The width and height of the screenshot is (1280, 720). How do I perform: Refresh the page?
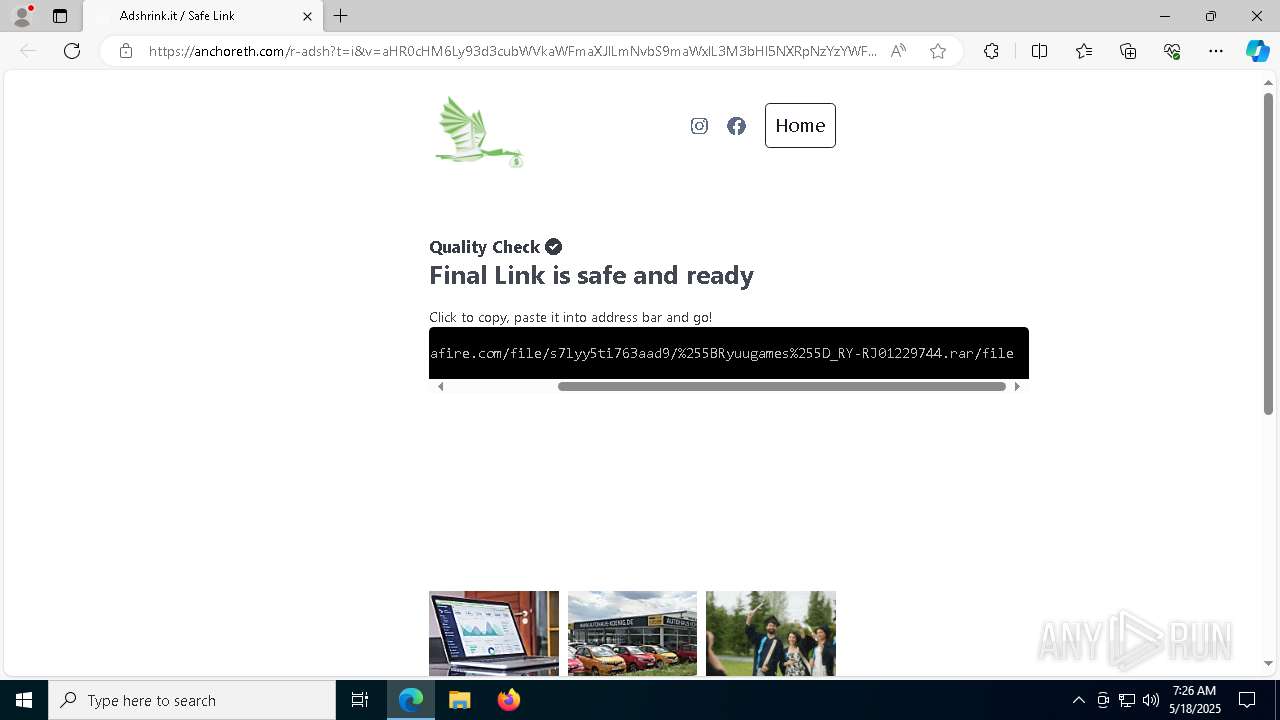point(72,51)
